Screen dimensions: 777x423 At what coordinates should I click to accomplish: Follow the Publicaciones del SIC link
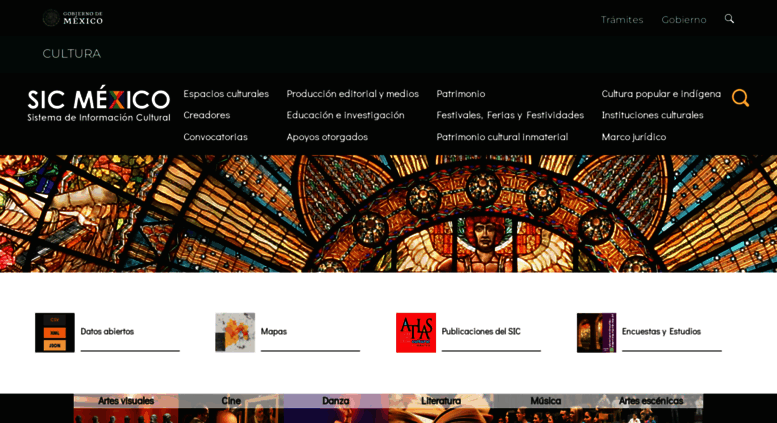coord(481,331)
